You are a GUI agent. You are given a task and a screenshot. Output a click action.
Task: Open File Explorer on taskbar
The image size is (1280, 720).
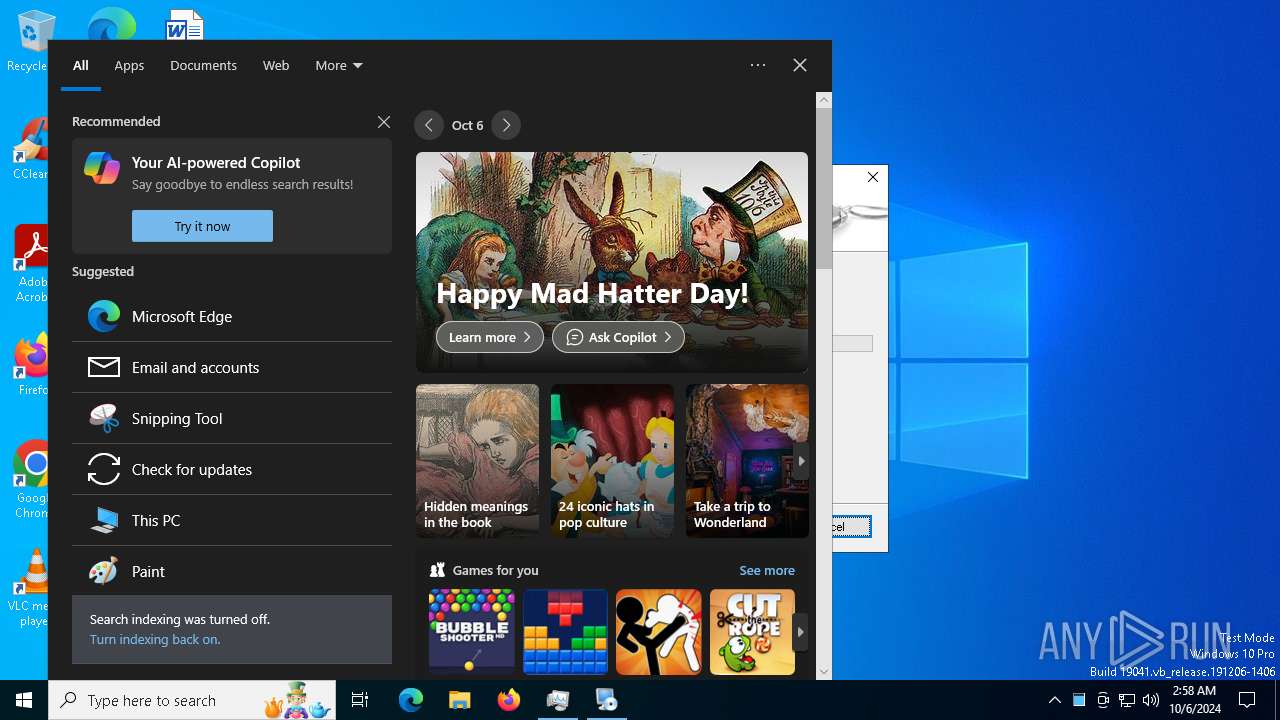click(459, 700)
